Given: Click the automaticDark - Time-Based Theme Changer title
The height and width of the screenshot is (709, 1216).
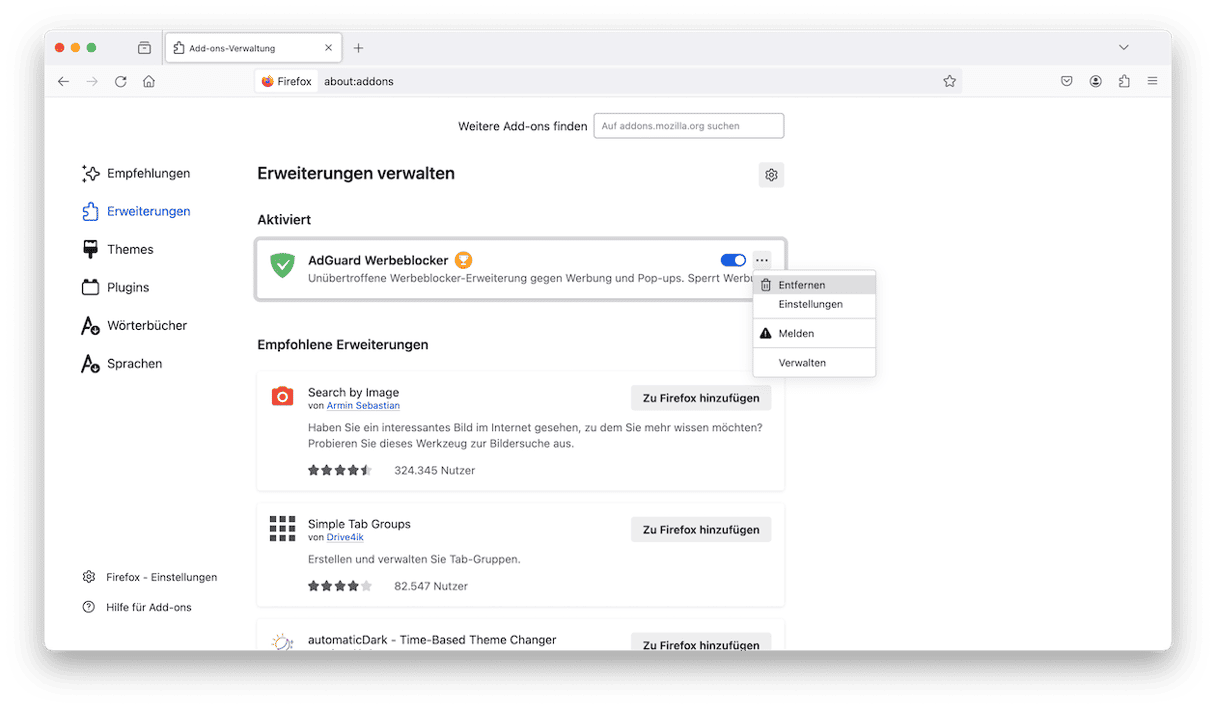Looking at the screenshot, I should [432, 640].
